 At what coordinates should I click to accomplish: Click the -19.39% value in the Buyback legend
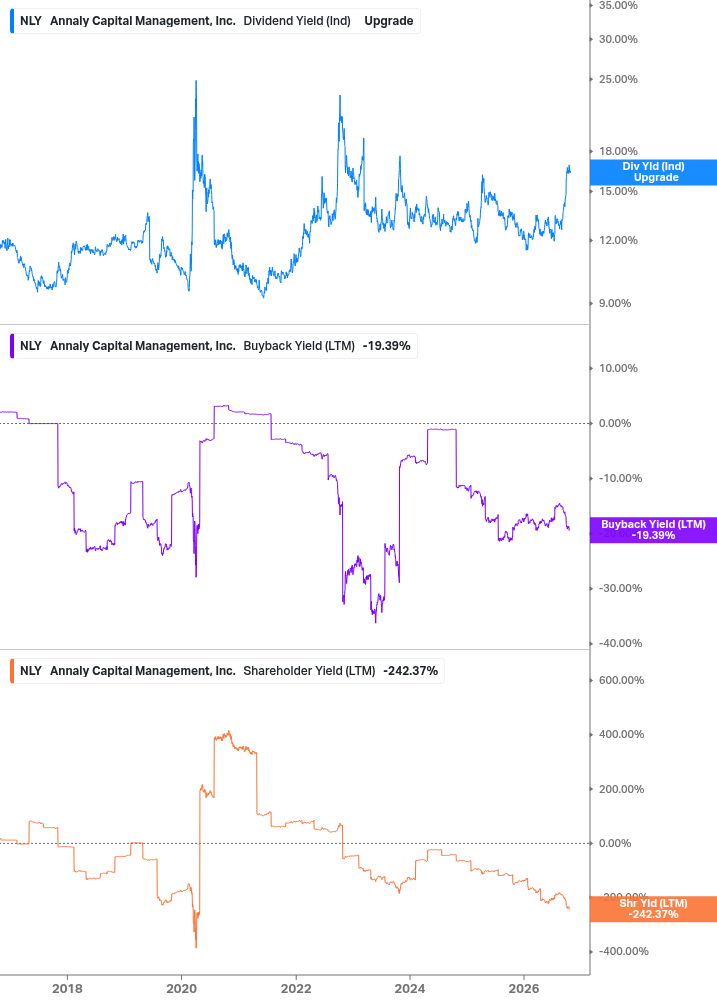click(x=386, y=346)
